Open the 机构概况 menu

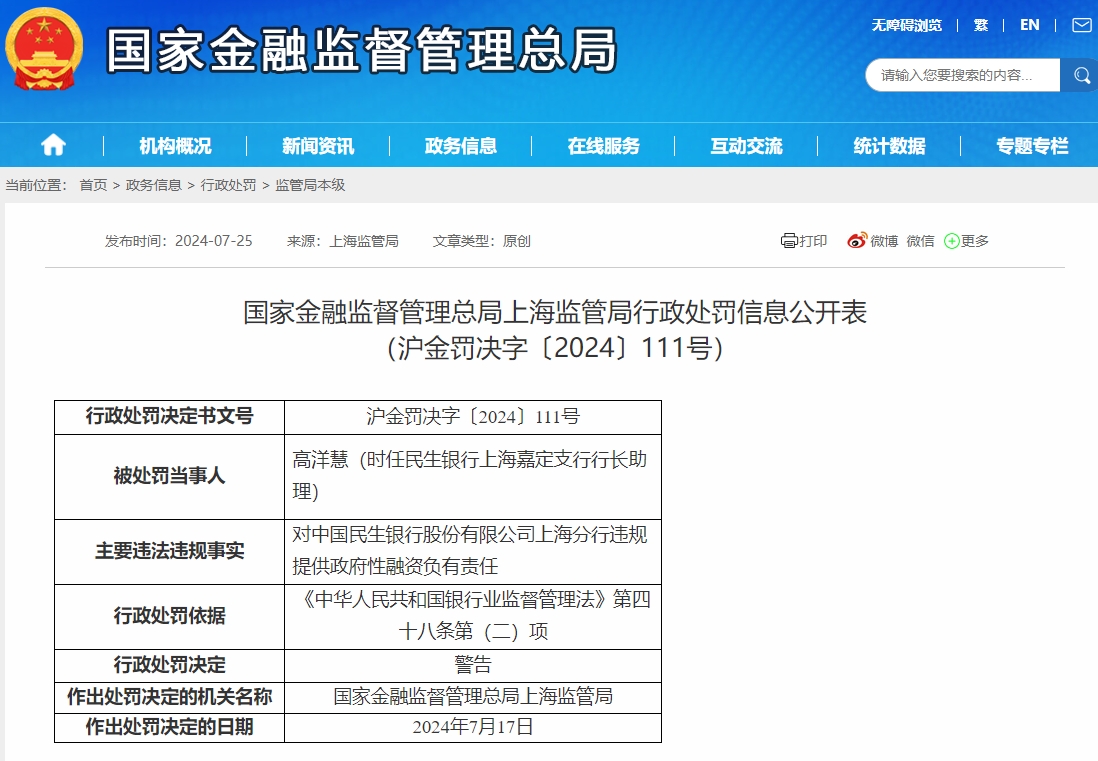point(175,146)
